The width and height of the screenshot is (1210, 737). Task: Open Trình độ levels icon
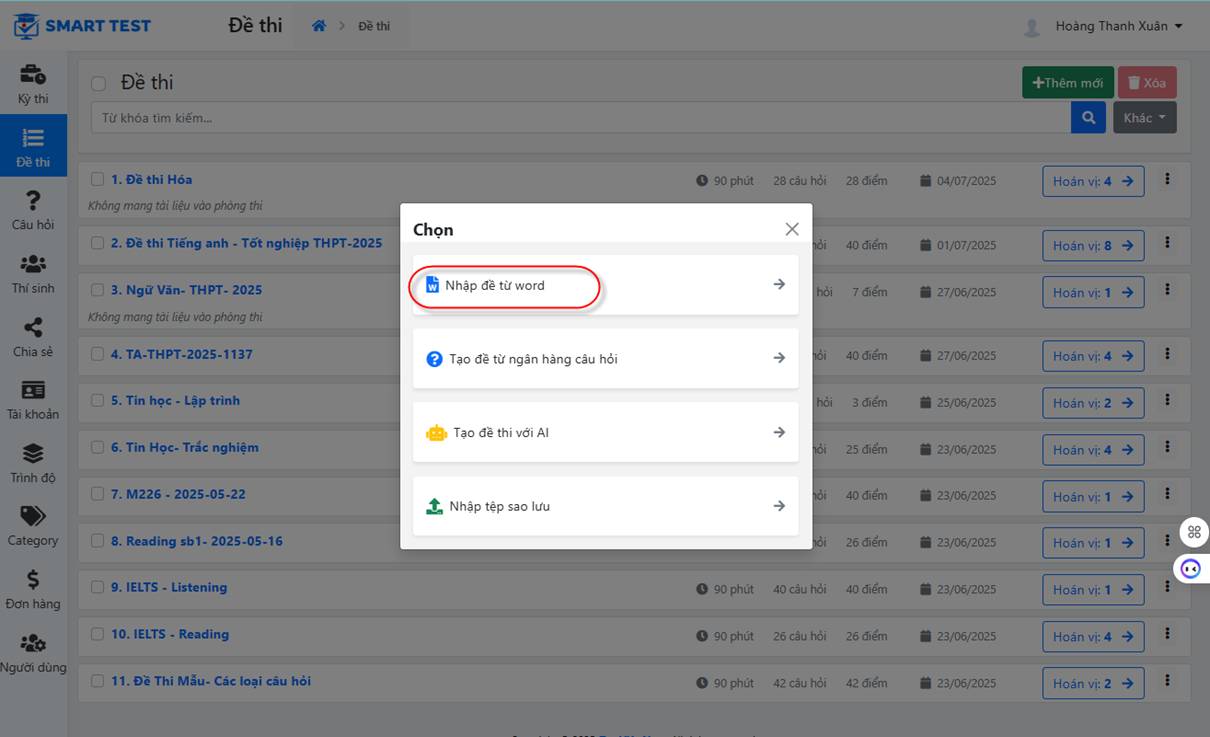pyautogui.click(x=33, y=453)
